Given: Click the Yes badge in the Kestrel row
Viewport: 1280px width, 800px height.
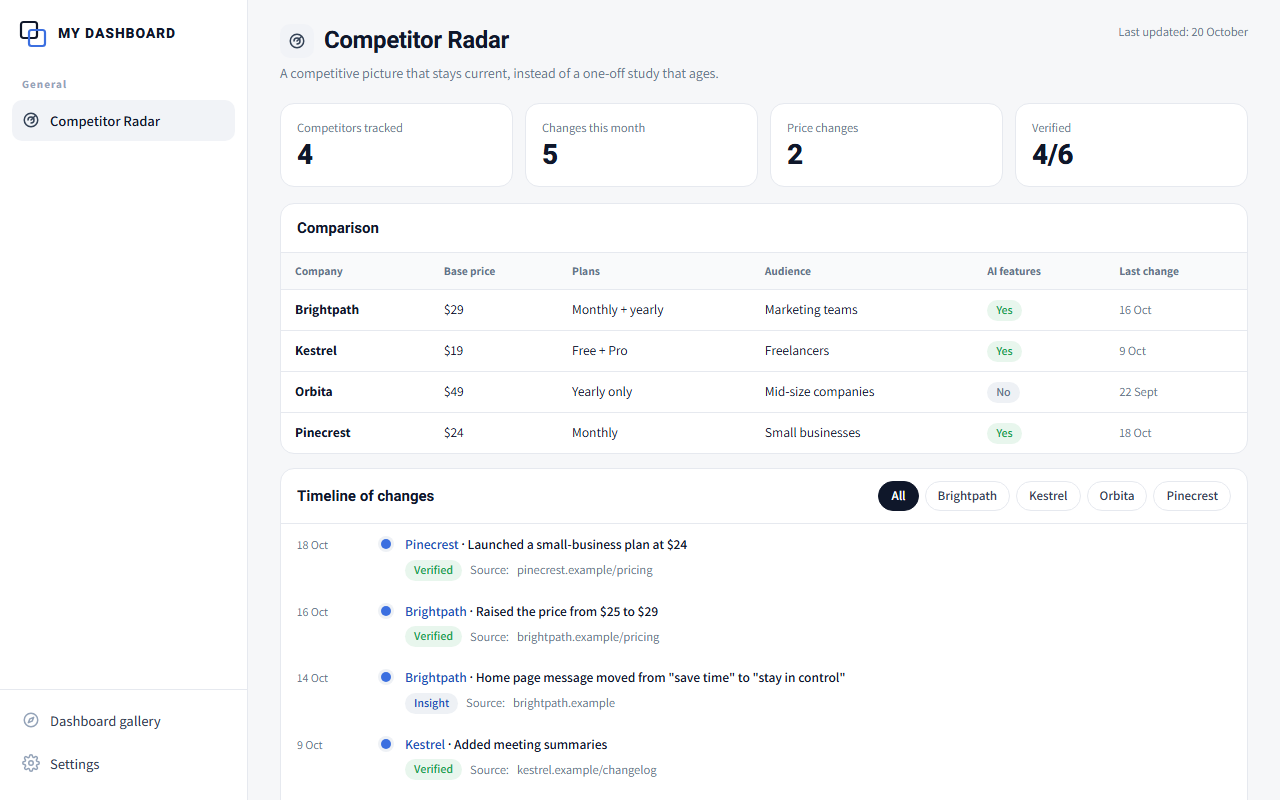Looking at the screenshot, I should pos(1004,351).
